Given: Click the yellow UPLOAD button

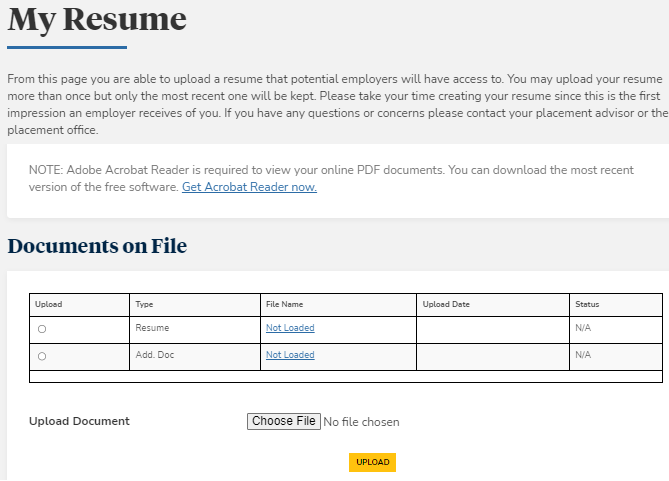Looking at the screenshot, I should click(x=372, y=462).
